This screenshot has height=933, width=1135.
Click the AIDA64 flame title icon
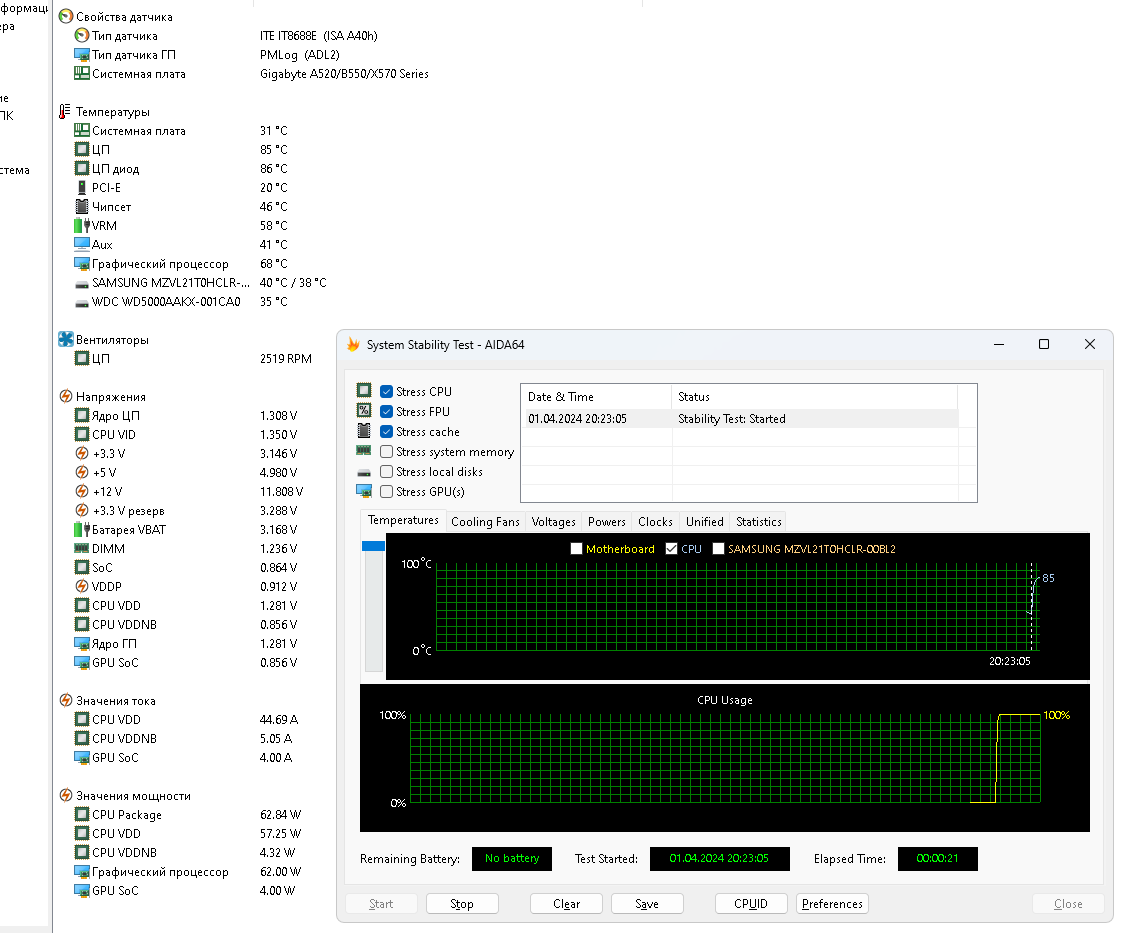point(353,345)
